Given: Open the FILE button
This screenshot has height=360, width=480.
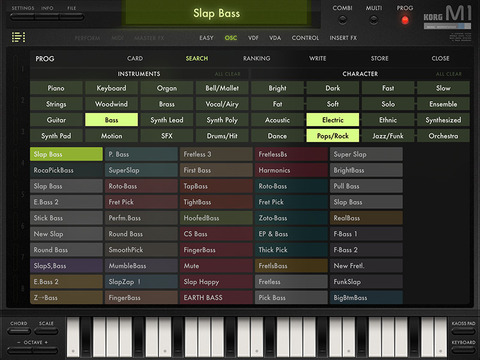Looking at the screenshot, I should click(x=72, y=17).
